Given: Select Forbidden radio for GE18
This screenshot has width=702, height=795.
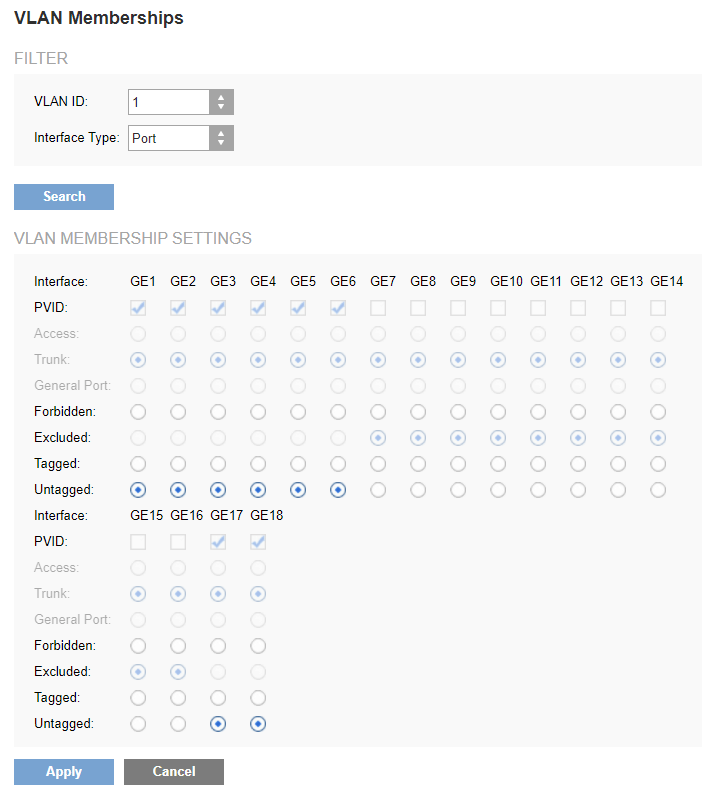Looking at the screenshot, I should pos(258,646).
